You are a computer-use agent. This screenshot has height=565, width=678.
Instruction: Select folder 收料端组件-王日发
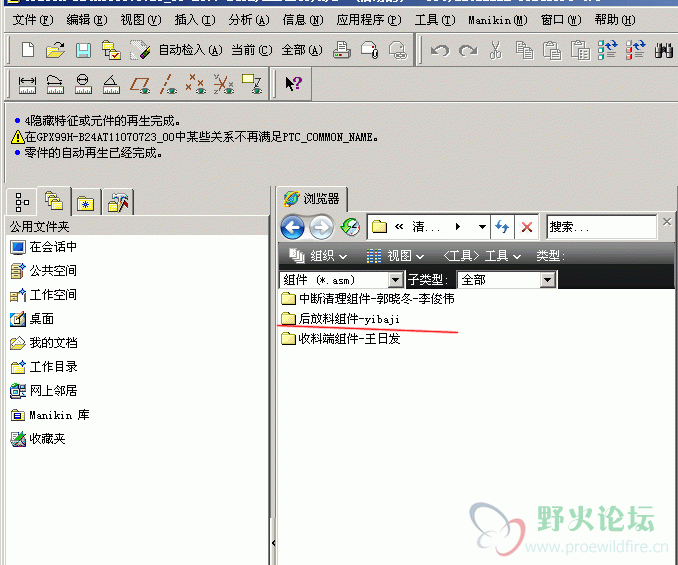pos(341,338)
